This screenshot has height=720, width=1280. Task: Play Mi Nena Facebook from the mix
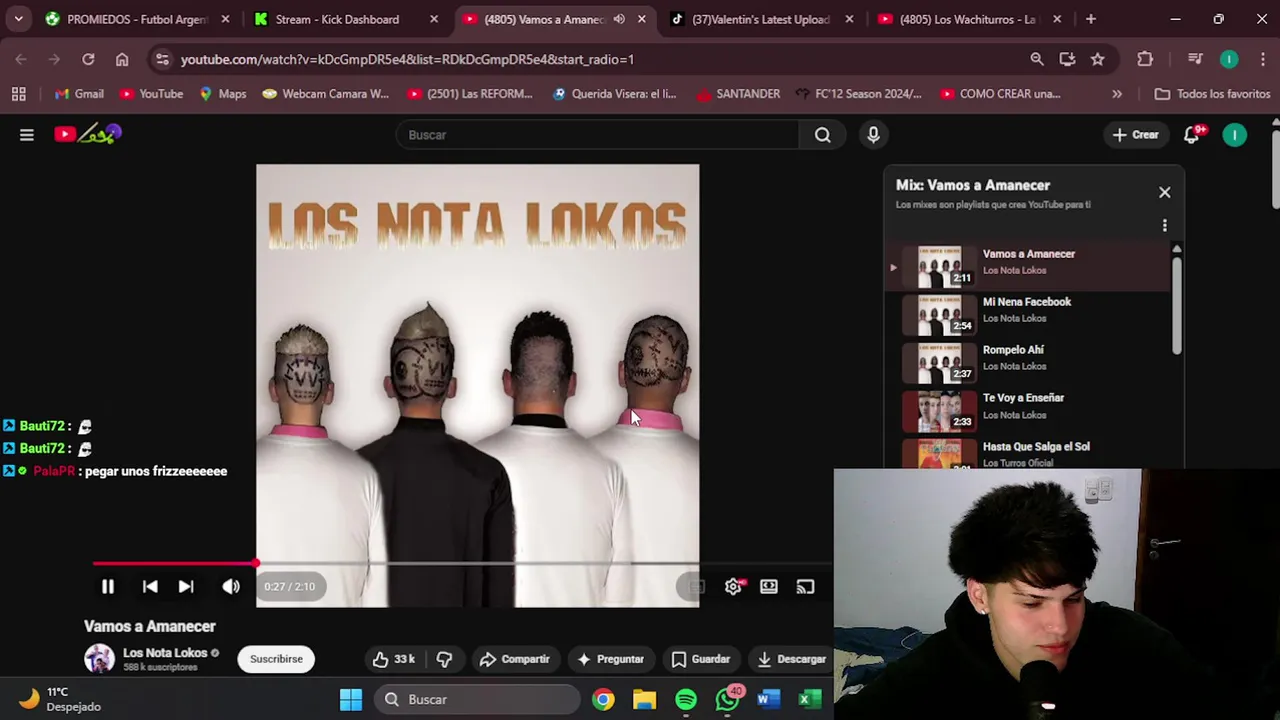1026,314
